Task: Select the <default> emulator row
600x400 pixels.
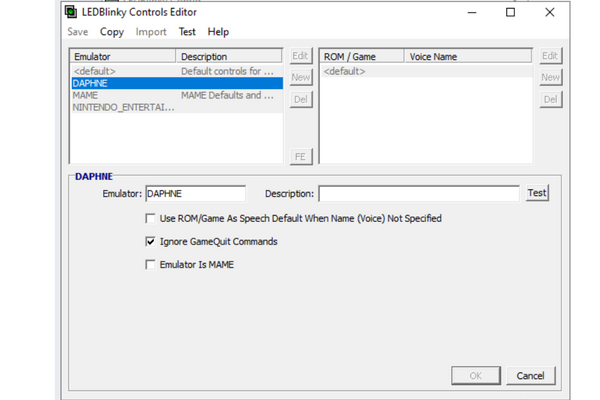Action: (x=177, y=71)
